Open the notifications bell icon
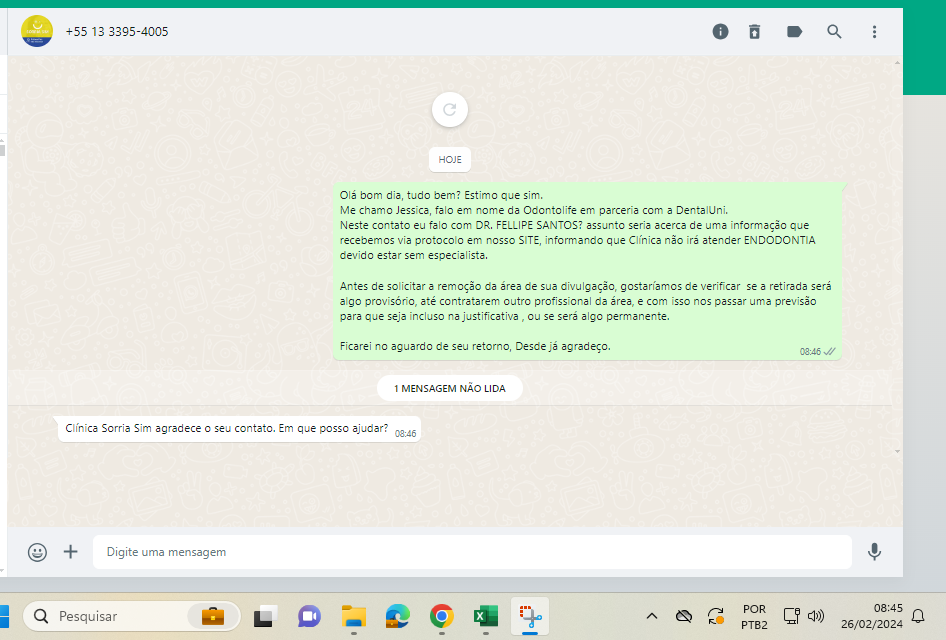Screen dimensions: 946x640 click(918, 616)
